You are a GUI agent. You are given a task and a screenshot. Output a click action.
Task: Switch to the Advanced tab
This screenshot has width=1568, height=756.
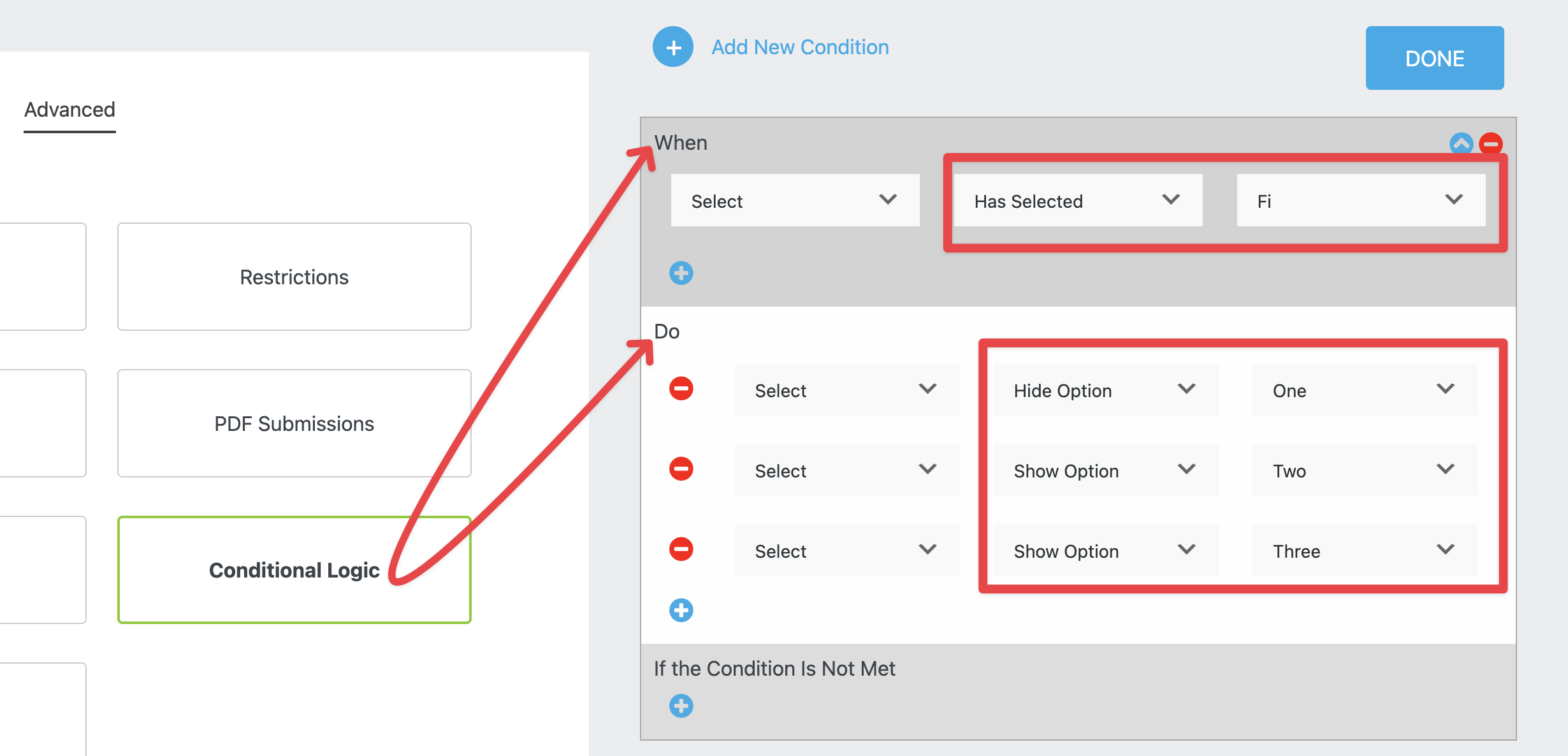tap(69, 110)
